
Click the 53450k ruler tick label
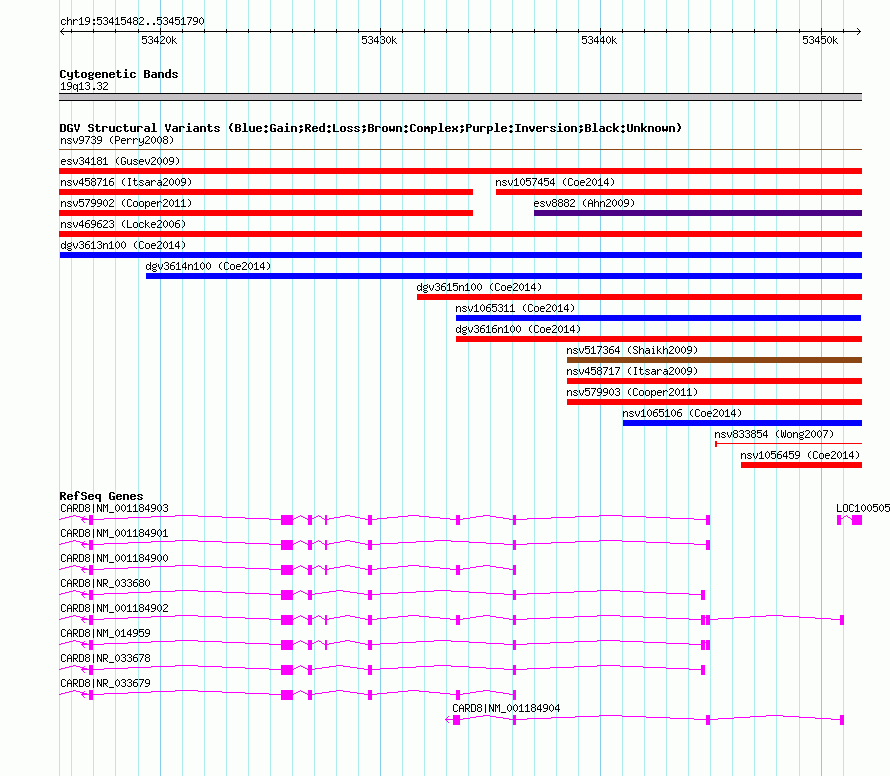click(820, 40)
